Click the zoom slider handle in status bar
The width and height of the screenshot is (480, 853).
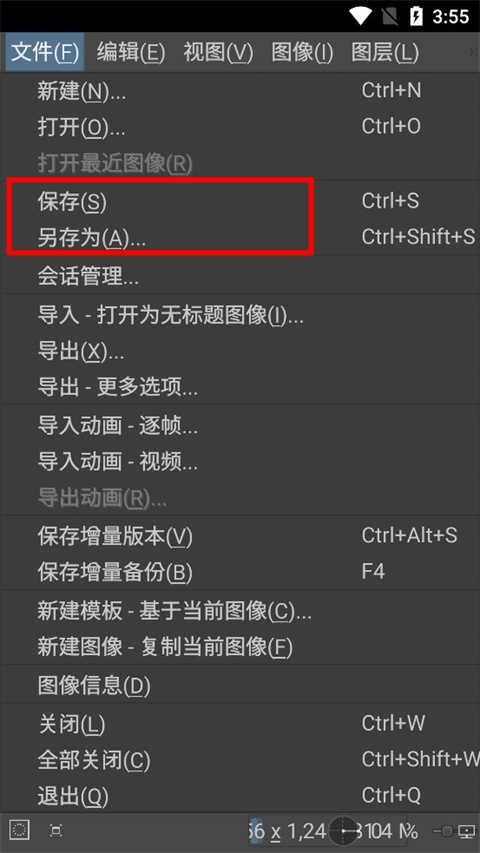446,831
